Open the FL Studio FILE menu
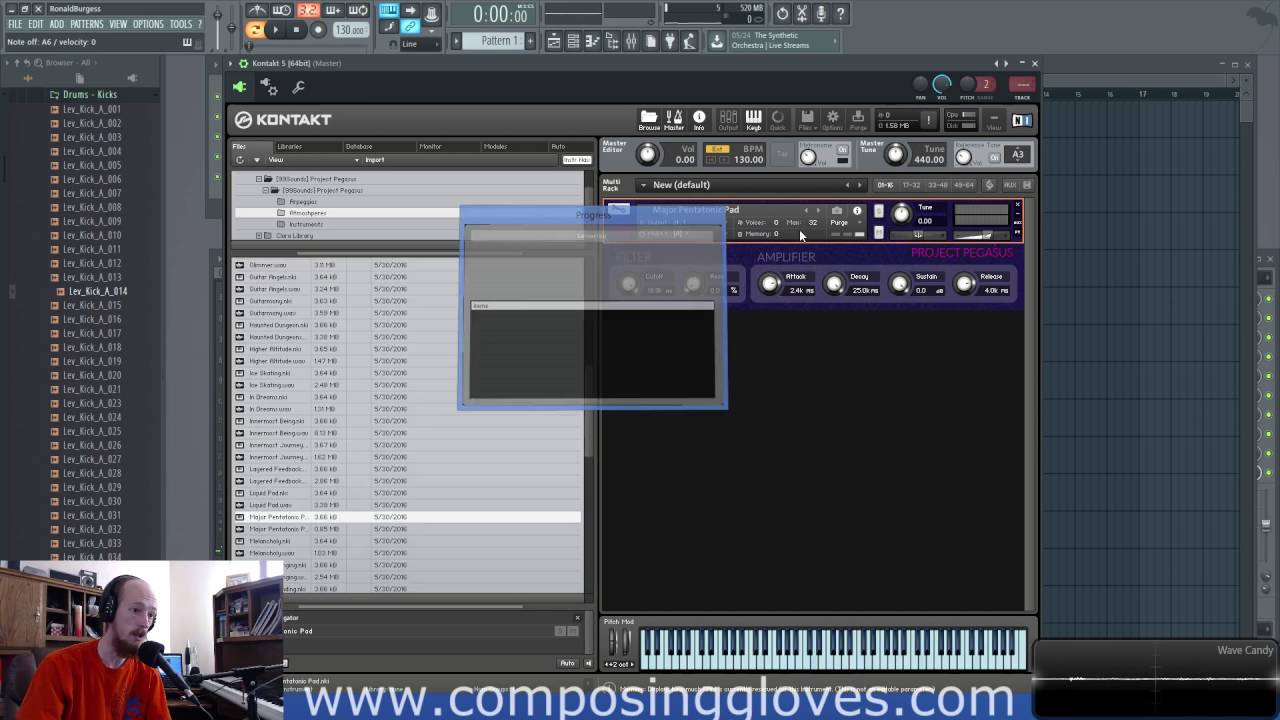The height and width of the screenshot is (720, 1280). pyautogui.click(x=15, y=24)
